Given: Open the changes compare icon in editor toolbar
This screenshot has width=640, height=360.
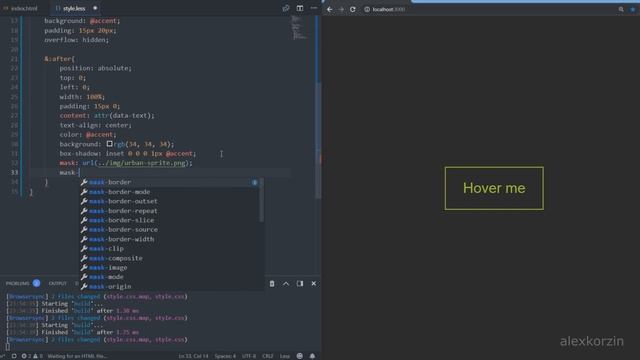Looking at the screenshot, I should [286, 8].
